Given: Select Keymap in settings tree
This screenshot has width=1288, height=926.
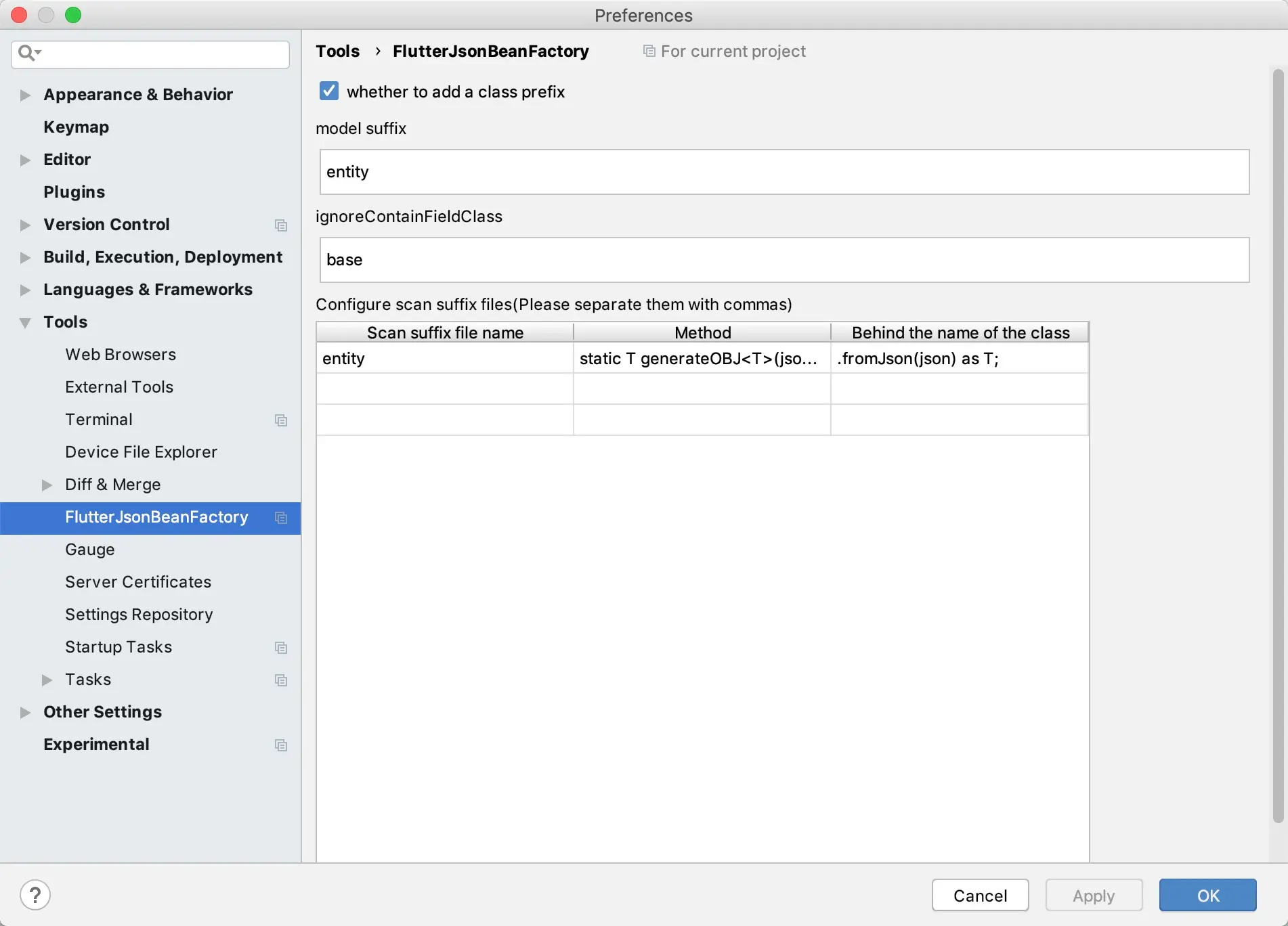Looking at the screenshot, I should point(76,127).
